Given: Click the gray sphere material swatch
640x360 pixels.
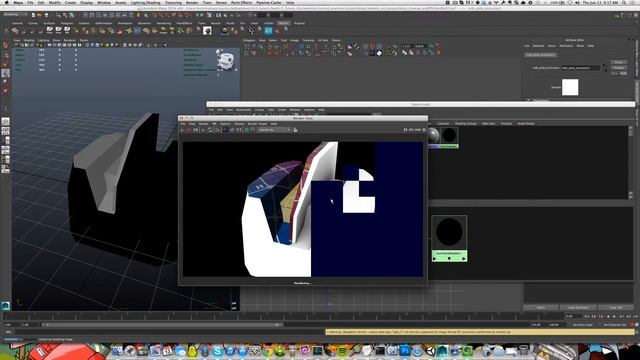Looking at the screenshot, I should click(x=433, y=135).
